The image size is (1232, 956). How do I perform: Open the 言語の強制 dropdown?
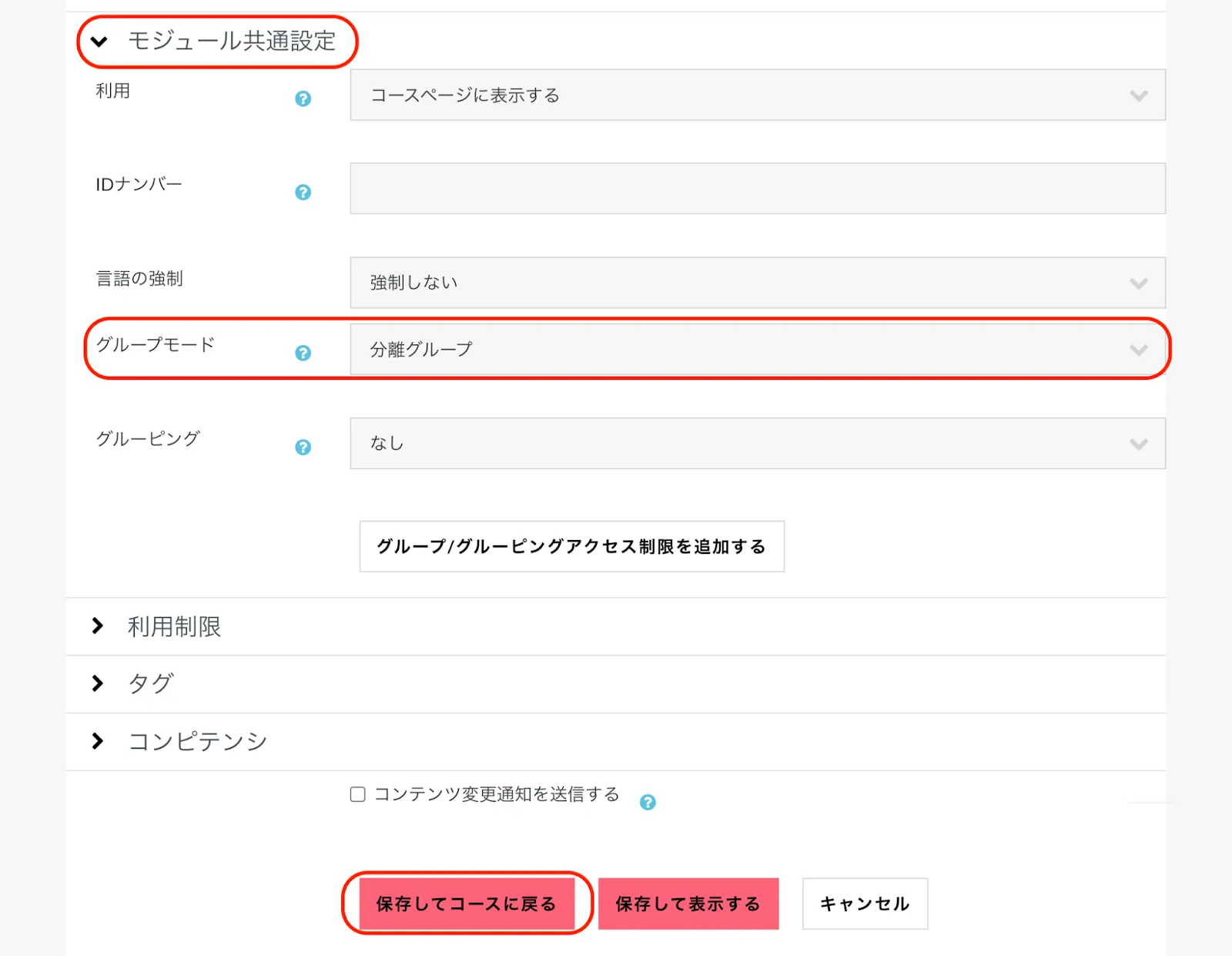[757, 283]
